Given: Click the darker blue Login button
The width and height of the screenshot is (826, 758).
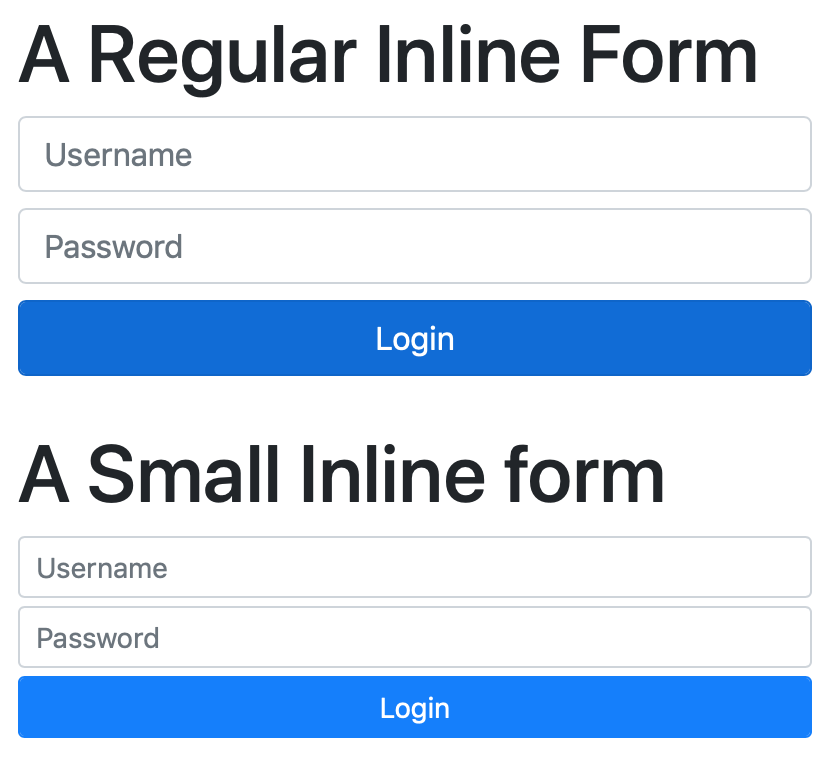Looking at the screenshot, I should (x=415, y=338).
